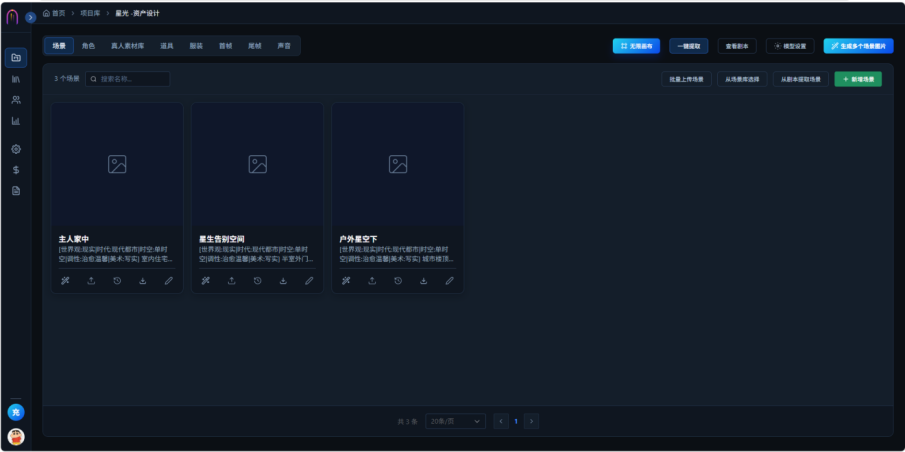Open the library books icon in the sidebar
This screenshot has width=905, height=452.
point(16,79)
